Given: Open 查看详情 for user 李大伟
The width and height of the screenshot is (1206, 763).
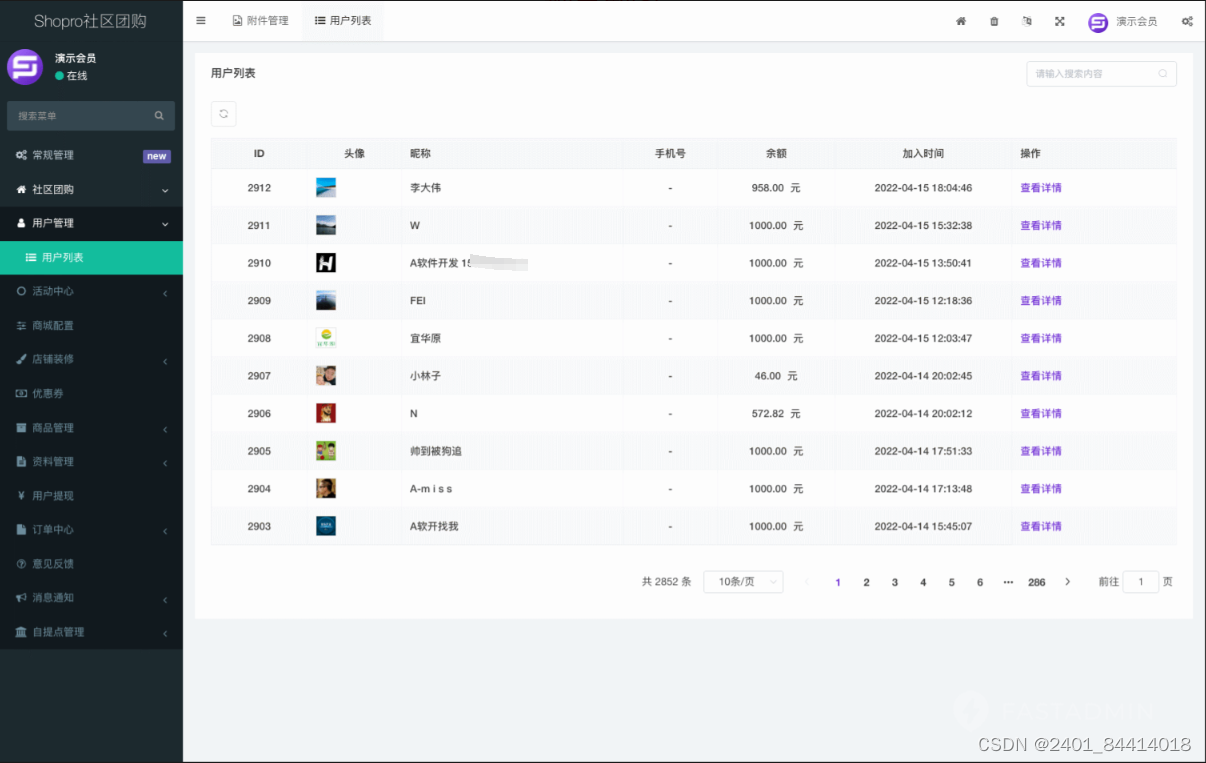Looking at the screenshot, I should [x=1040, y=187].
